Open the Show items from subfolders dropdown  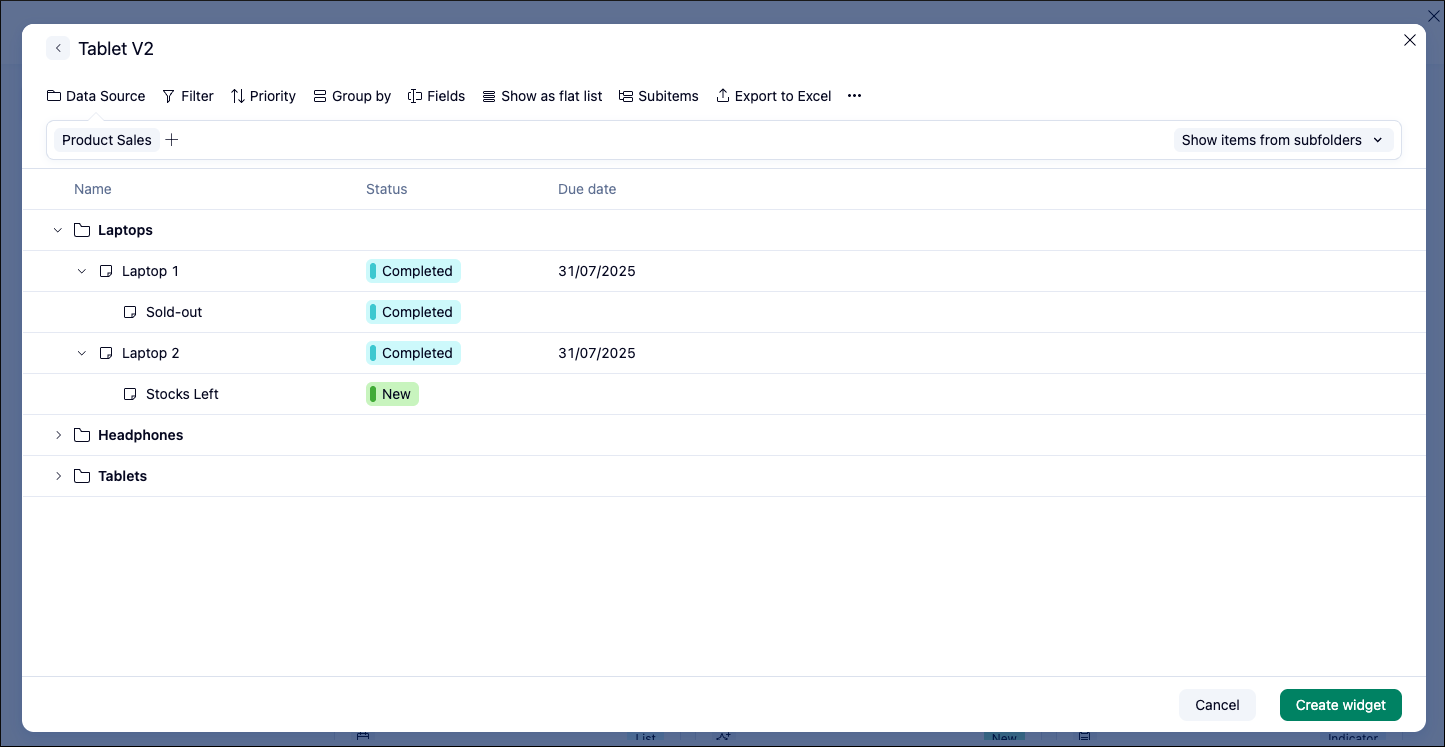[x=1283, y=140]
